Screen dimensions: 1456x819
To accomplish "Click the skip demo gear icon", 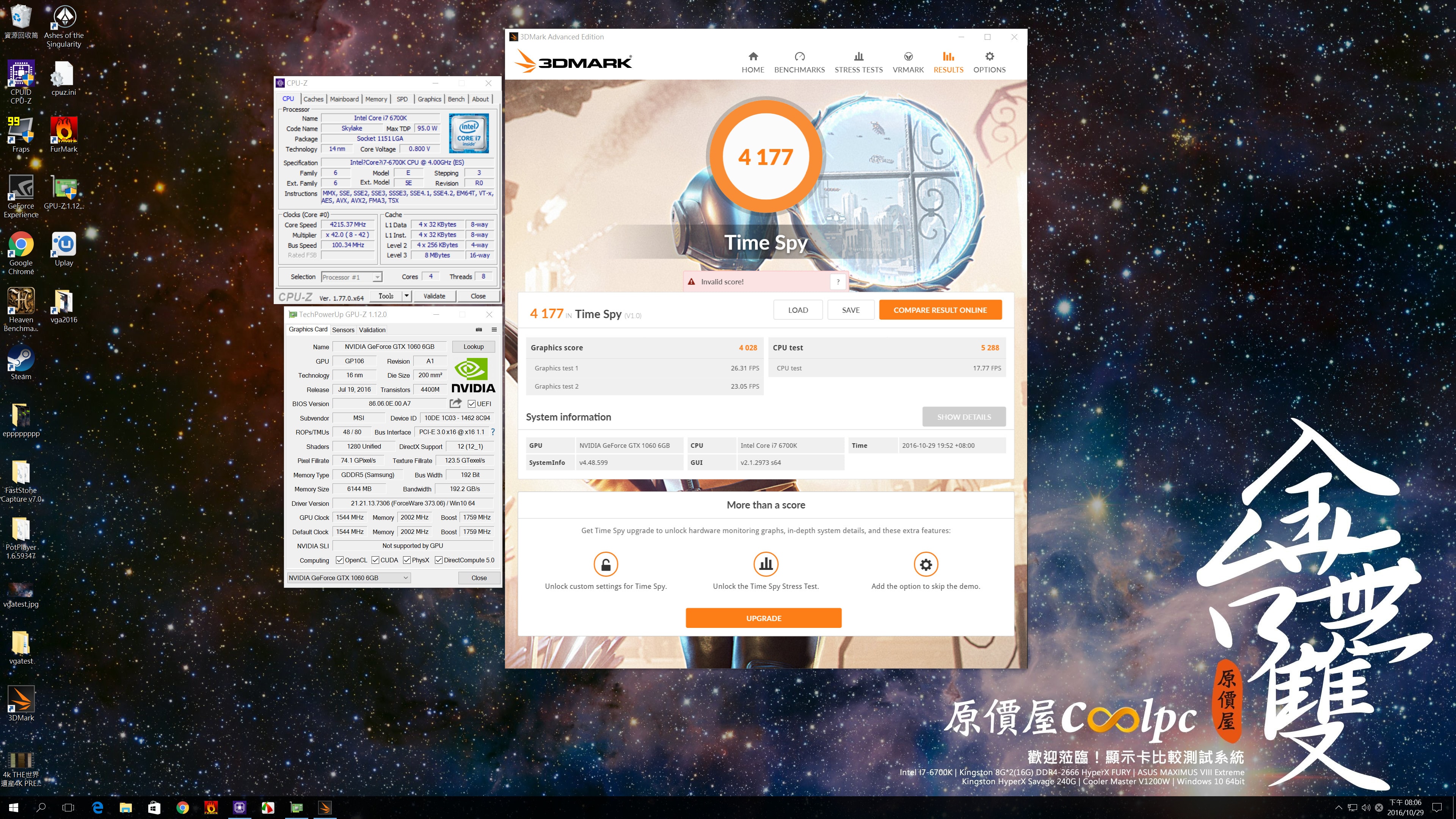I will point(926,564).
